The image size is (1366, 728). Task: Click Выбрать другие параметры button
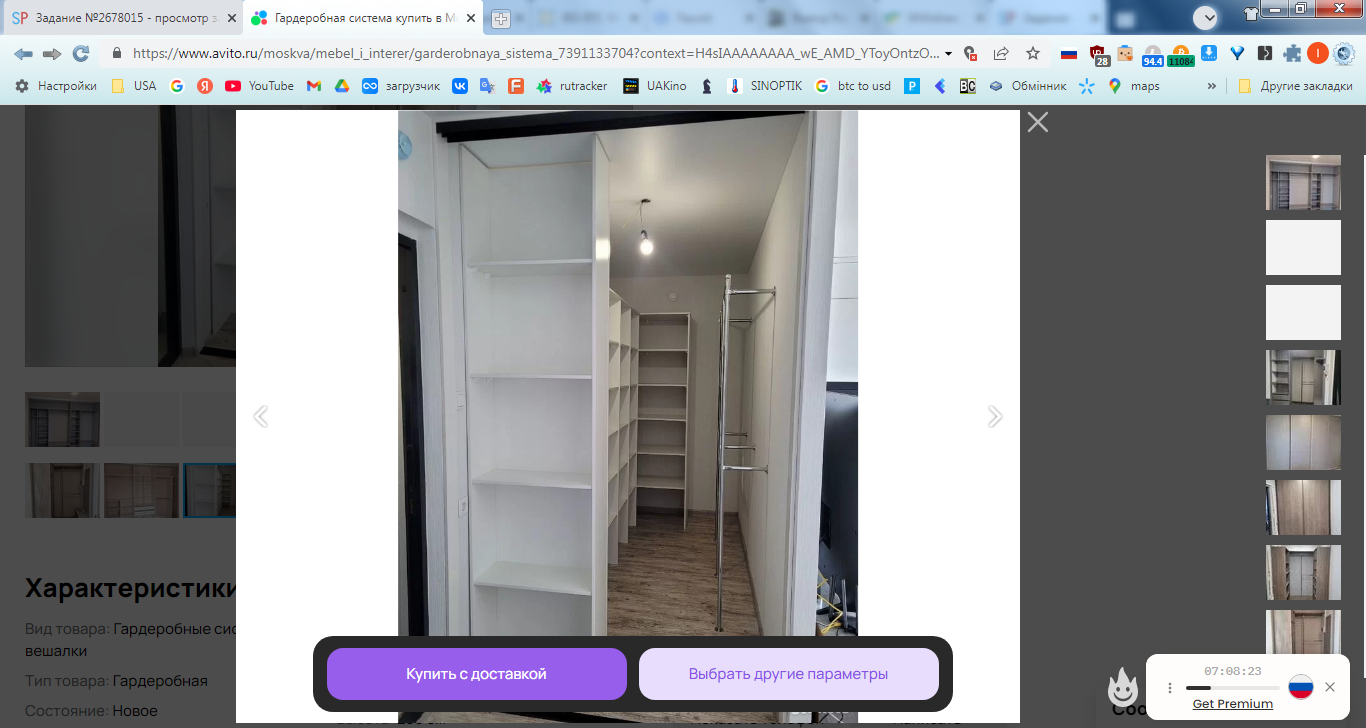click(789, 674)
